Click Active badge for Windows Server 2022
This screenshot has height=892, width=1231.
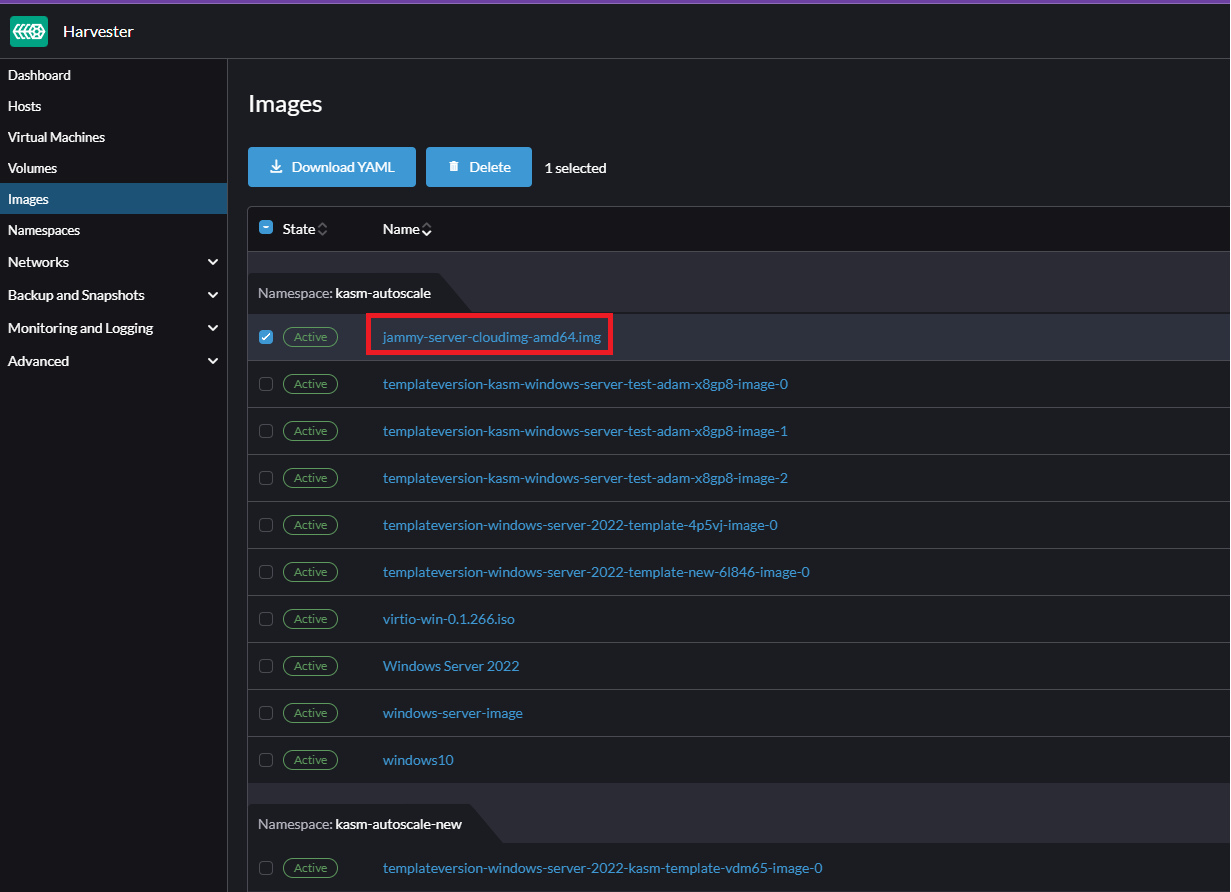tap(310, 666)
